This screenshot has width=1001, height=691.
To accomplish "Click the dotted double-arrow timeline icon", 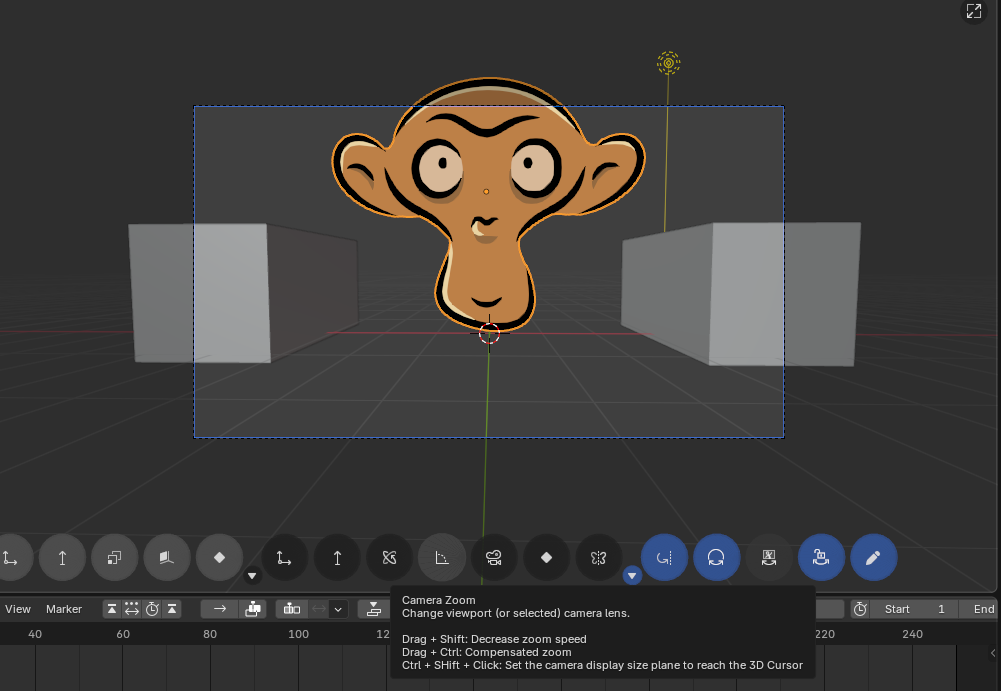I will tap(132, 609).
